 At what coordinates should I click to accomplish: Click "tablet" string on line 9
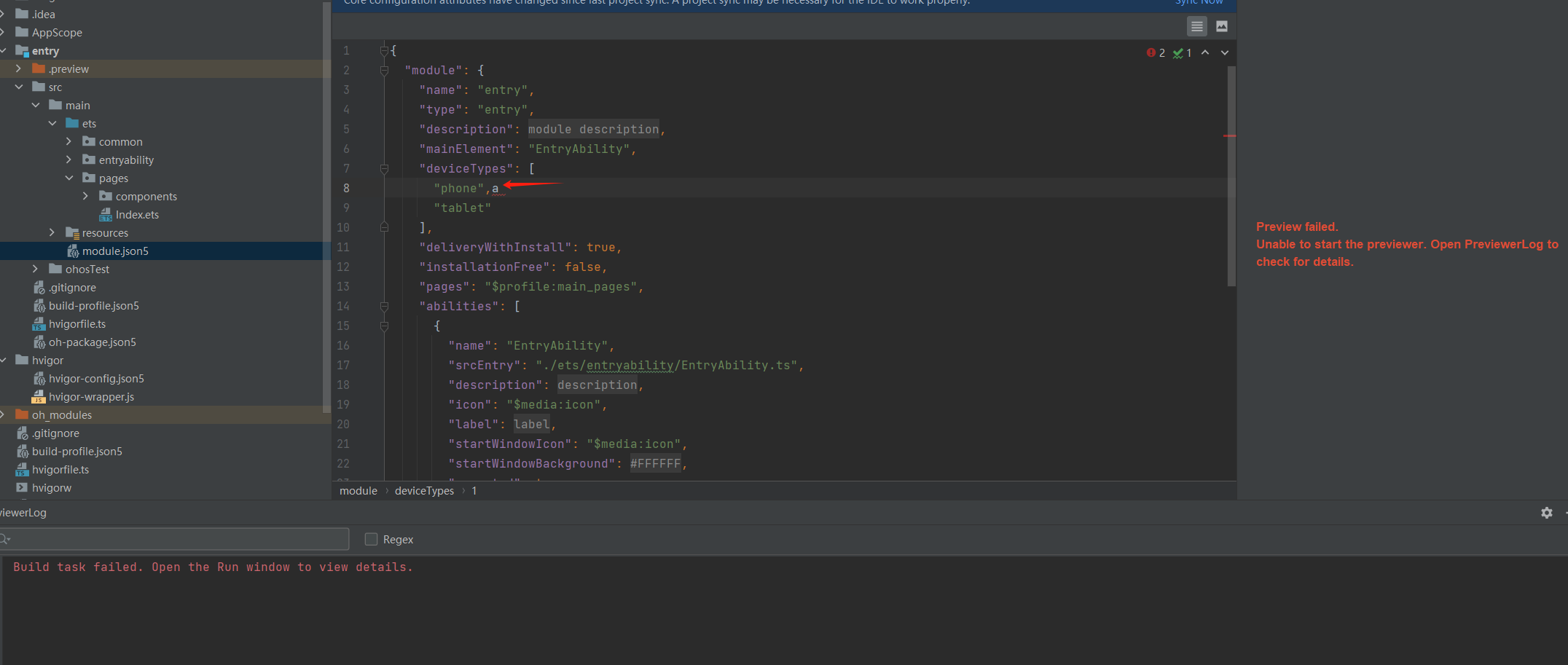click(x=463, y=208)
